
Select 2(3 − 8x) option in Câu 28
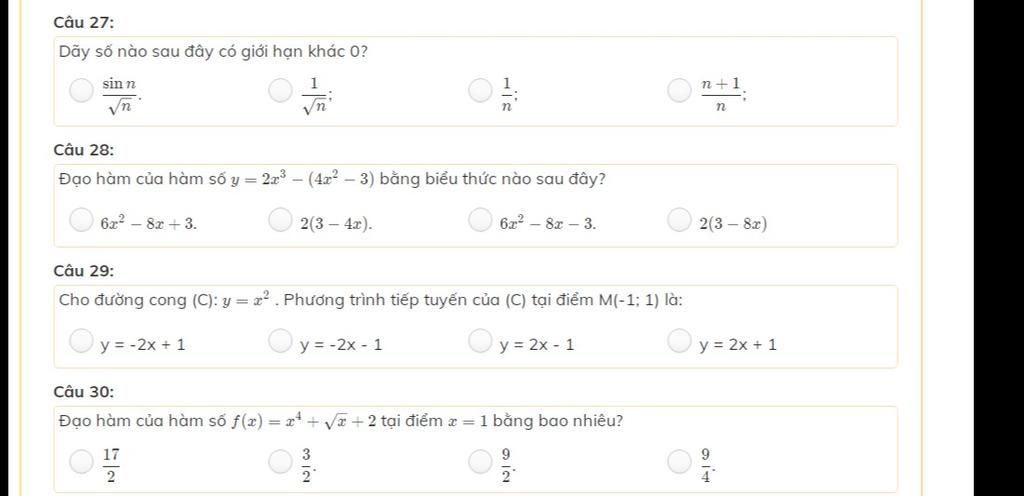click(x=680, y=220)
